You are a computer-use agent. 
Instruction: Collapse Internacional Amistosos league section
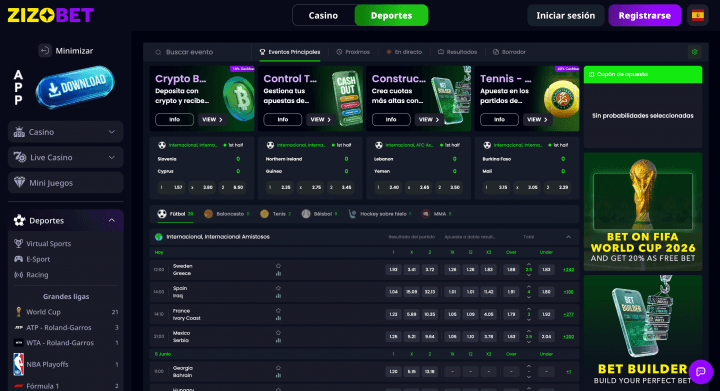pyautogui.click(x=568, y=237)
